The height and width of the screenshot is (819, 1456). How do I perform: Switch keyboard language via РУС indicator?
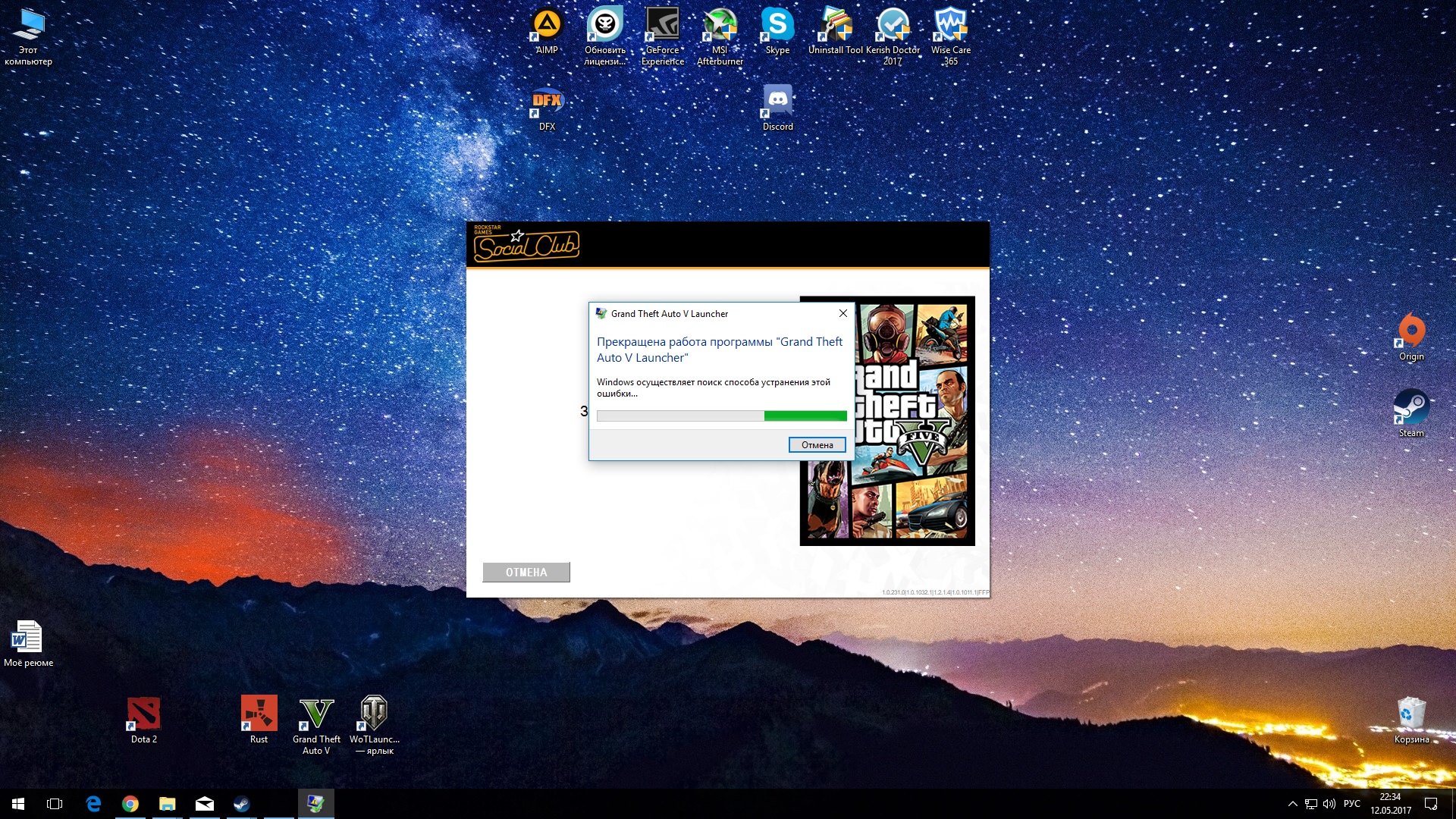pyautogui.click(x=1351, y=804)
